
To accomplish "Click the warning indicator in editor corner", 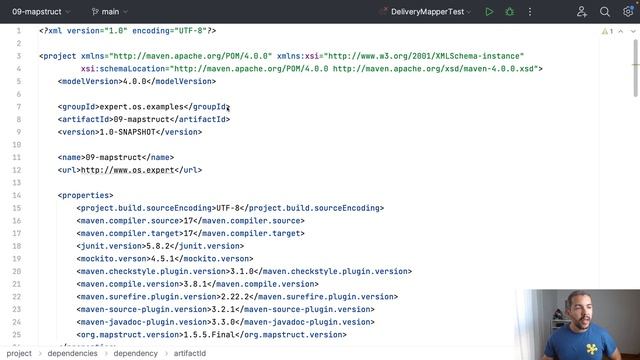I will (x=607, y=31).
